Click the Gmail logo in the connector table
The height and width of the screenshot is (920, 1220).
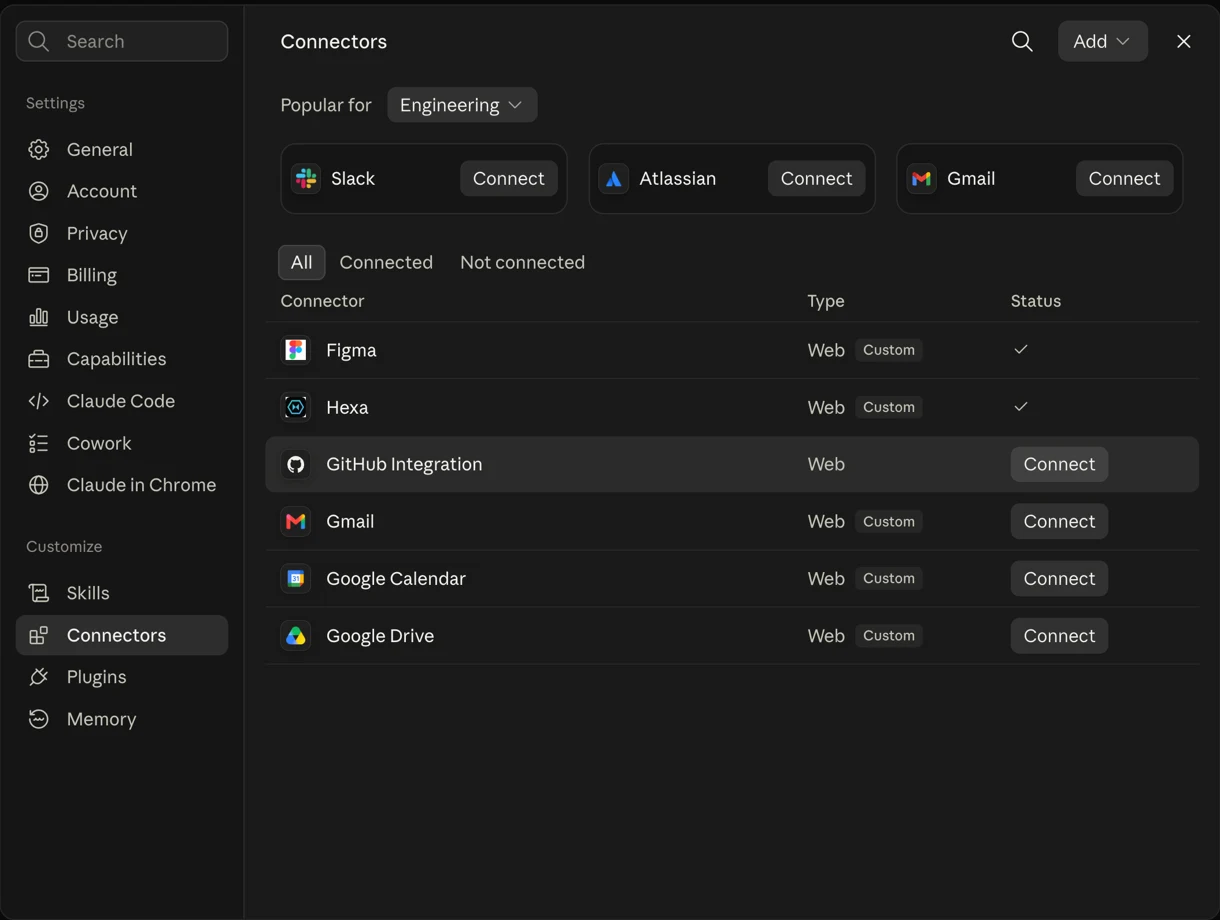point(296,521)
